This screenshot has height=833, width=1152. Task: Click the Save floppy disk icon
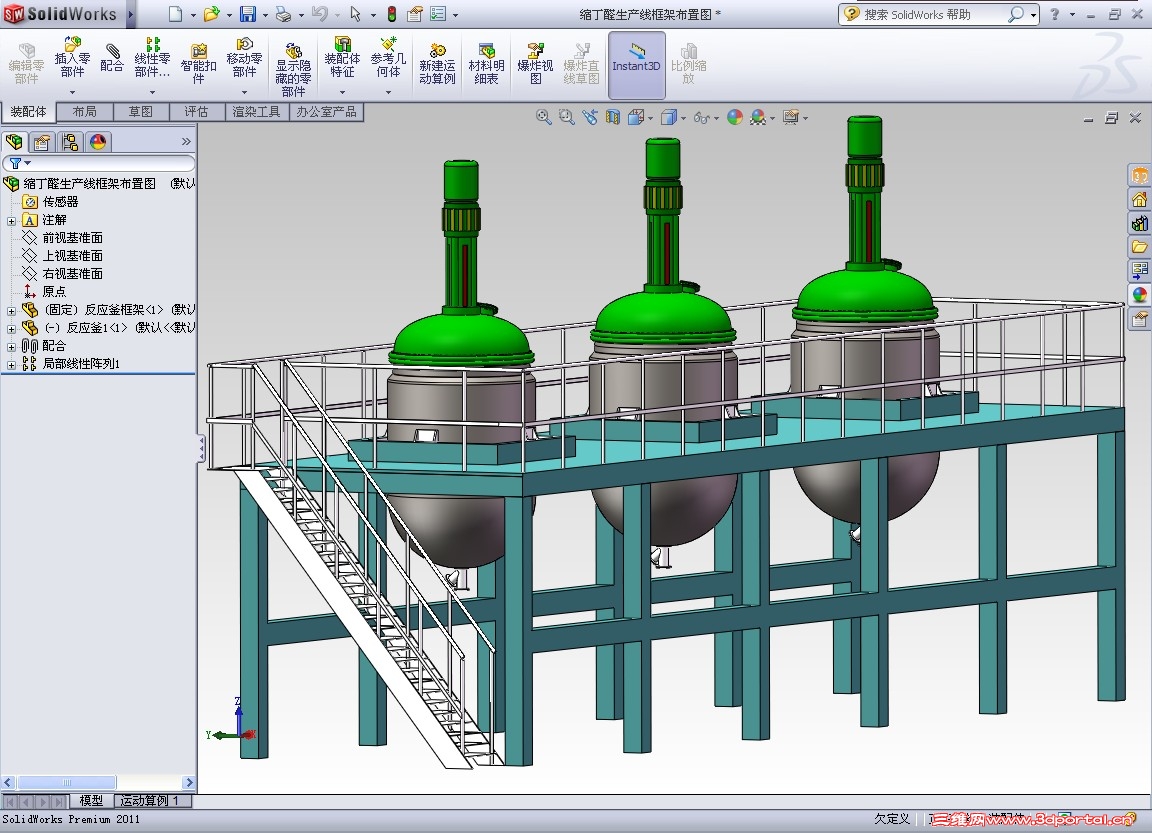click(247, 14)
